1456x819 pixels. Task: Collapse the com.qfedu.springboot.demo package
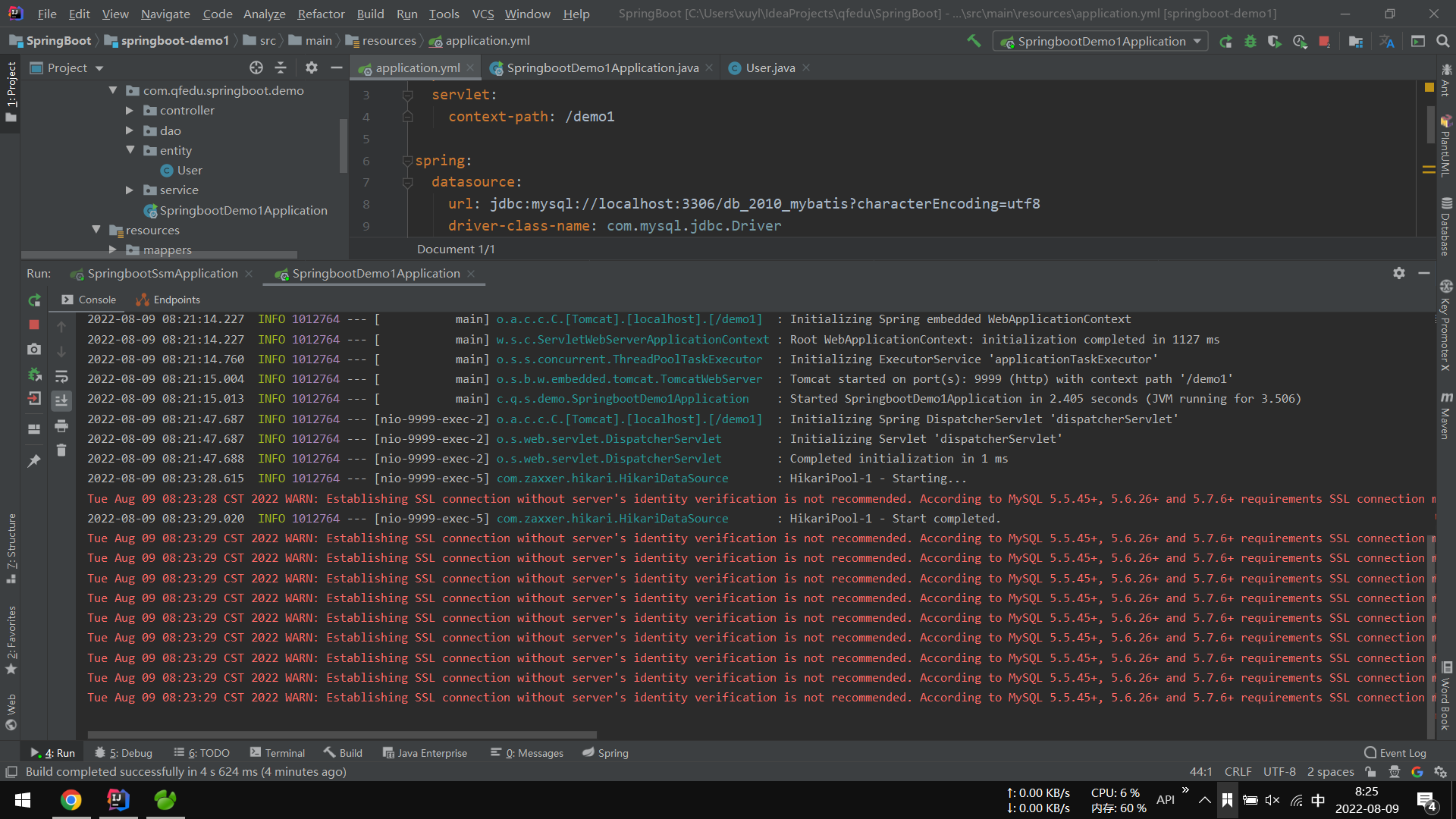point(113,90)
